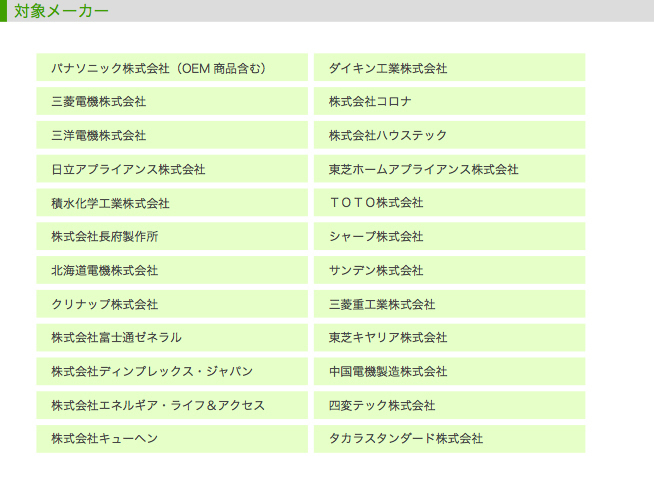This screenshot has height=481, width=654.
Task: Select タカラスタンダード株式会社
Action: tap(449, 439)
